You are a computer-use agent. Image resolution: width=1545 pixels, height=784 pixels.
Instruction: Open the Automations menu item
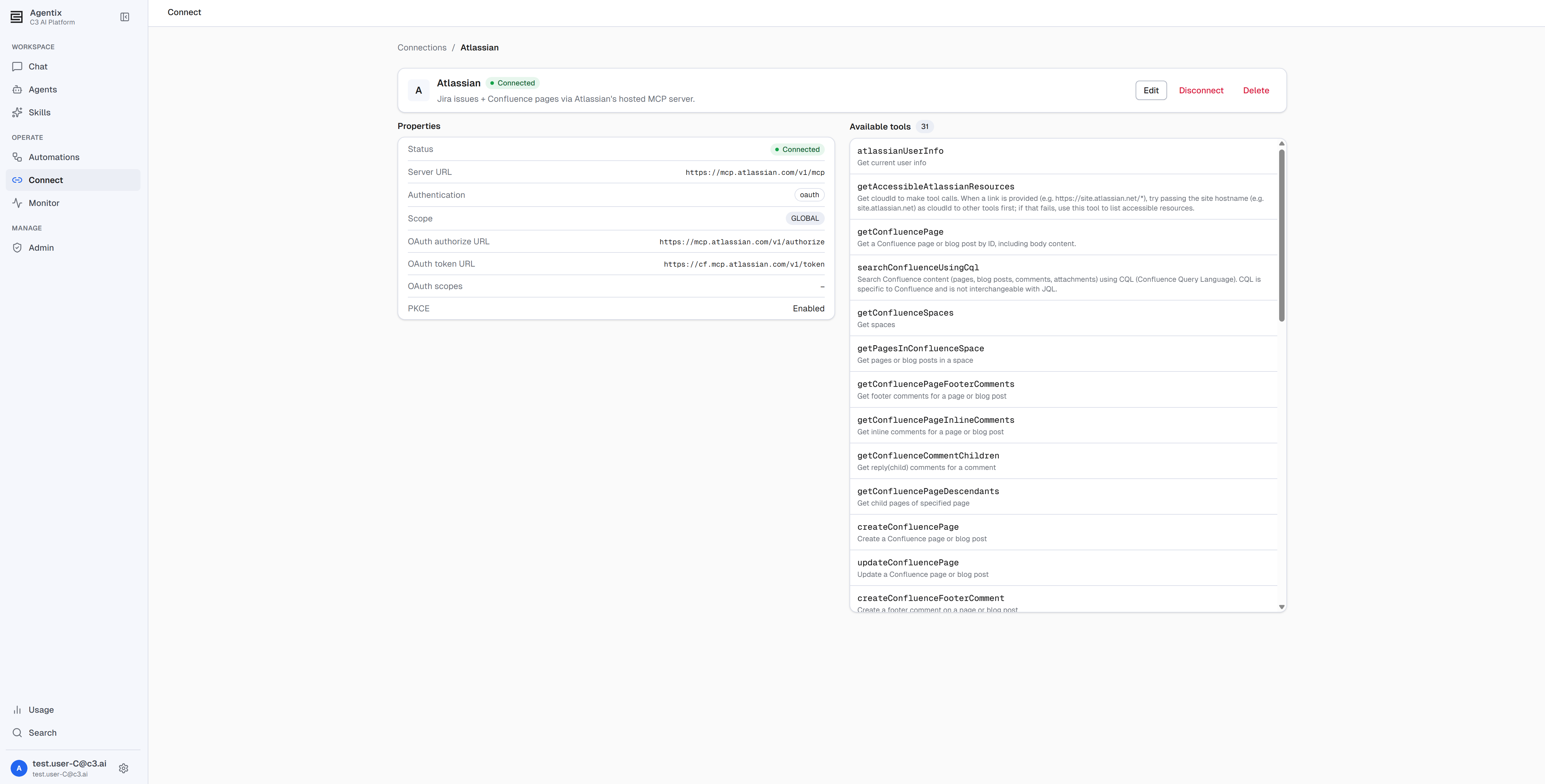click(73, 157)
